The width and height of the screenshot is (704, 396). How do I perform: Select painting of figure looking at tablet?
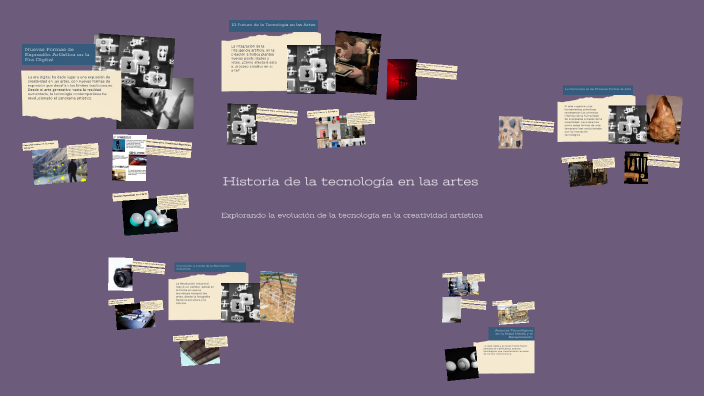[x=358, y=62]
